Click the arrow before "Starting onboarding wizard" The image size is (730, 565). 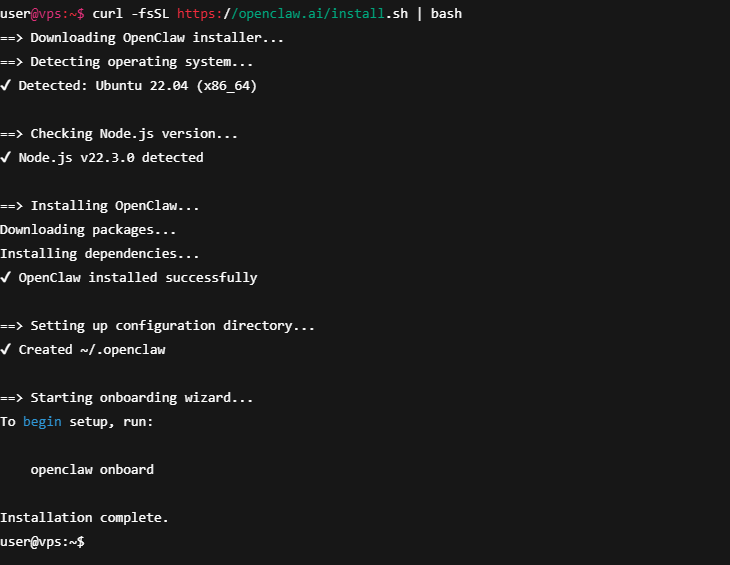pos(11,398)
